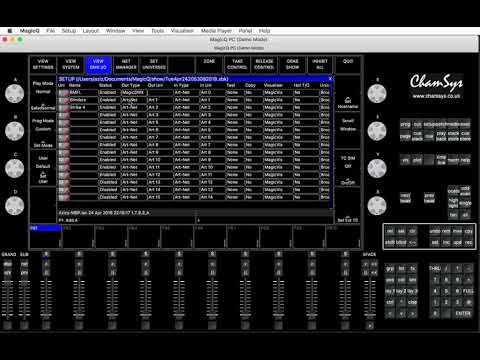This screenshot has height=360, width=480.
Task: Toggle Status cell of universe 1 Enabled
Action: coord(108,92)
